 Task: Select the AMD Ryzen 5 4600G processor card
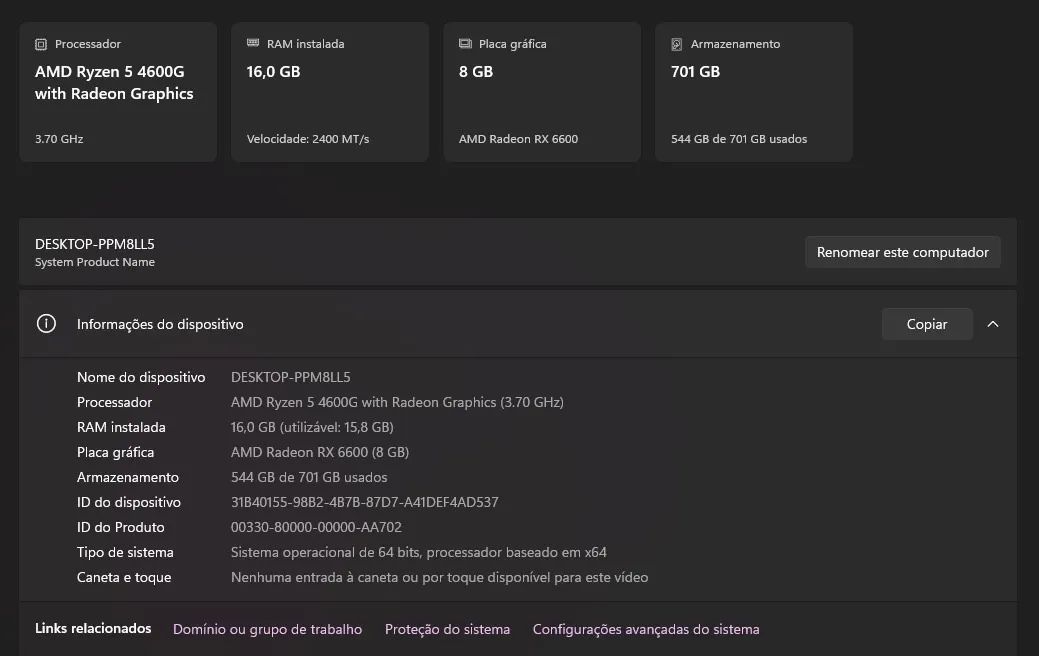pos(118,92)
